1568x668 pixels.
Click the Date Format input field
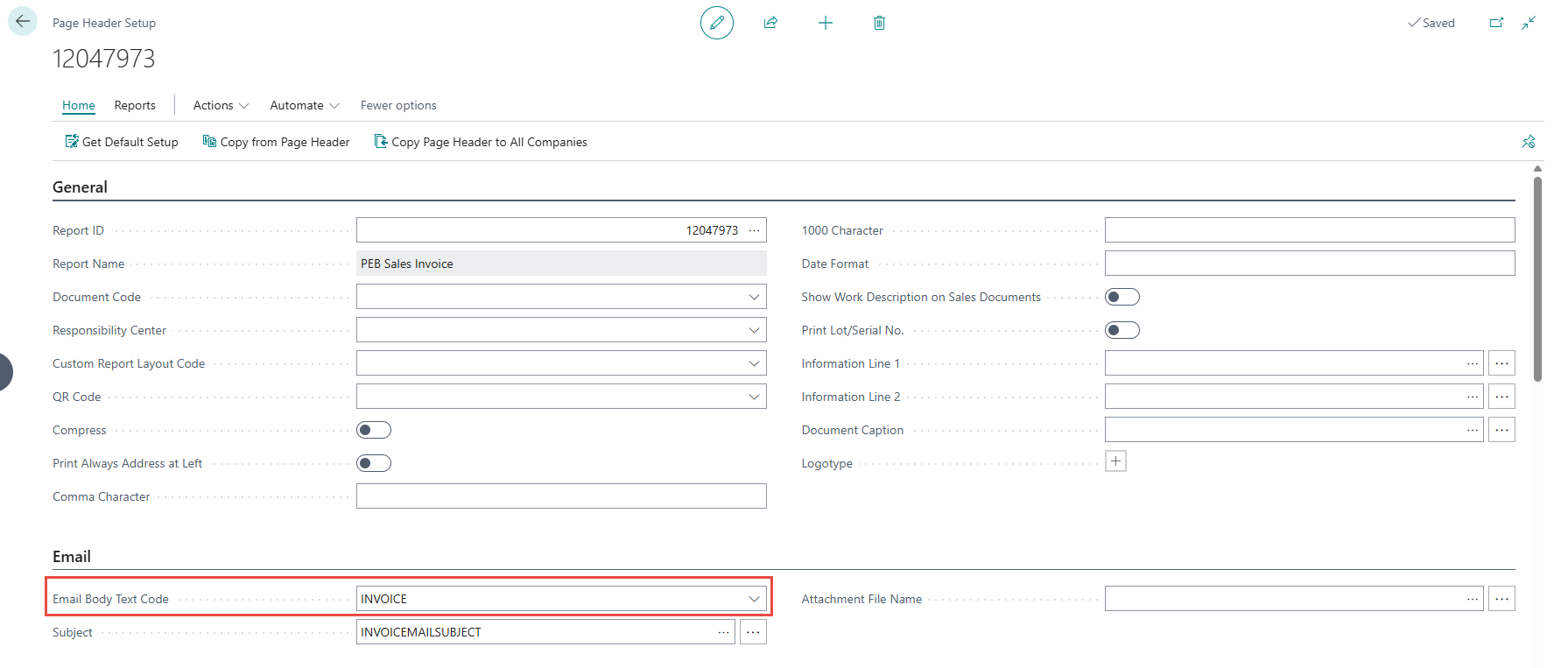[x=1310, y=264]
